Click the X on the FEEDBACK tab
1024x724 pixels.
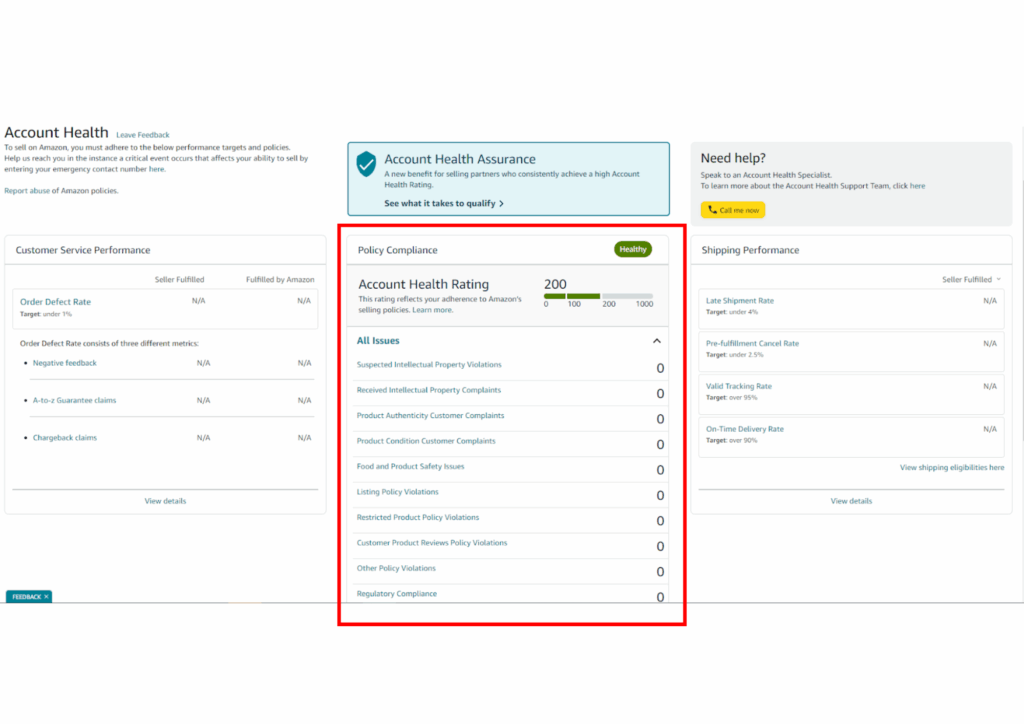(44, 595)
